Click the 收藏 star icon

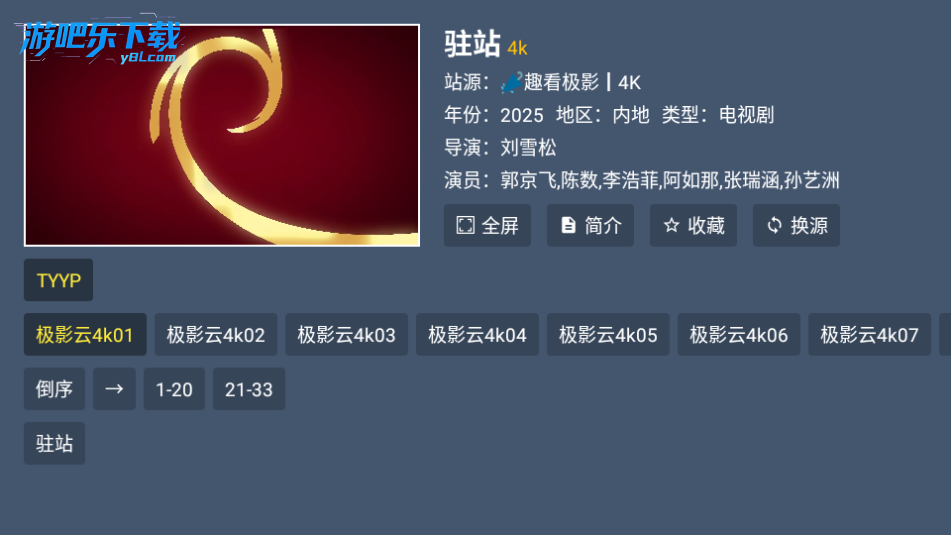tap(671, 225)
